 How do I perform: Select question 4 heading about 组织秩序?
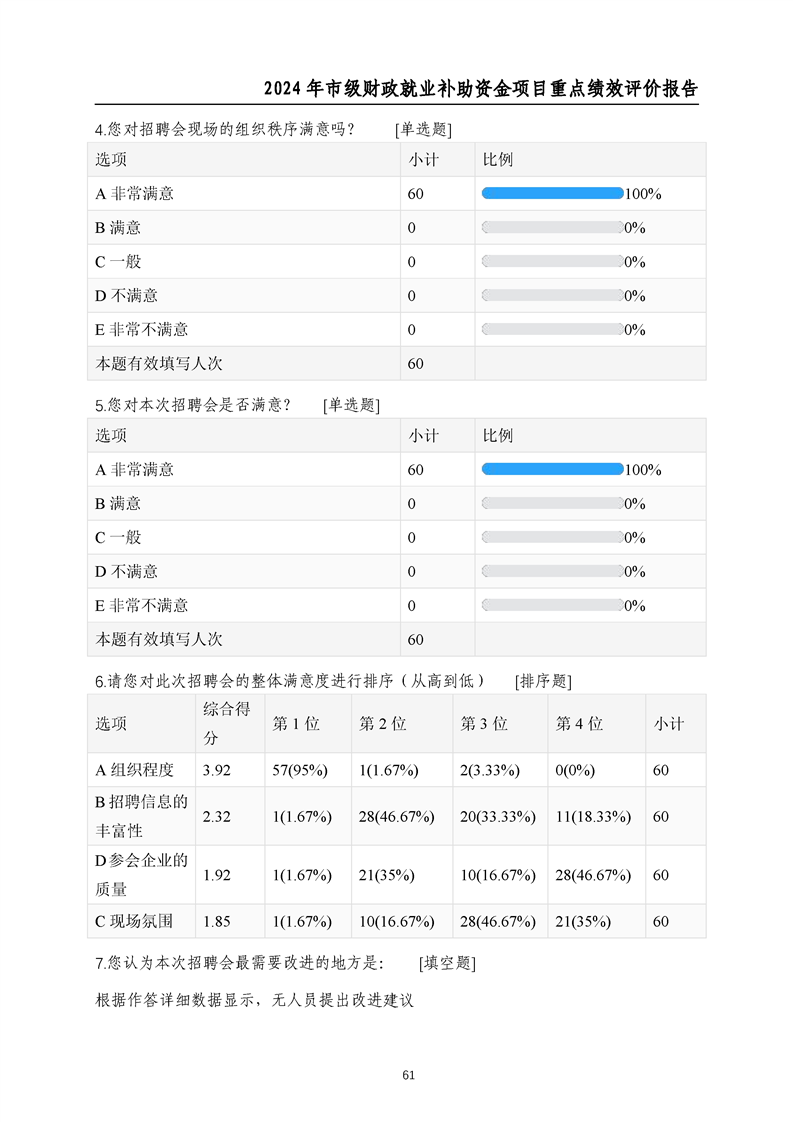coord(273,130)
